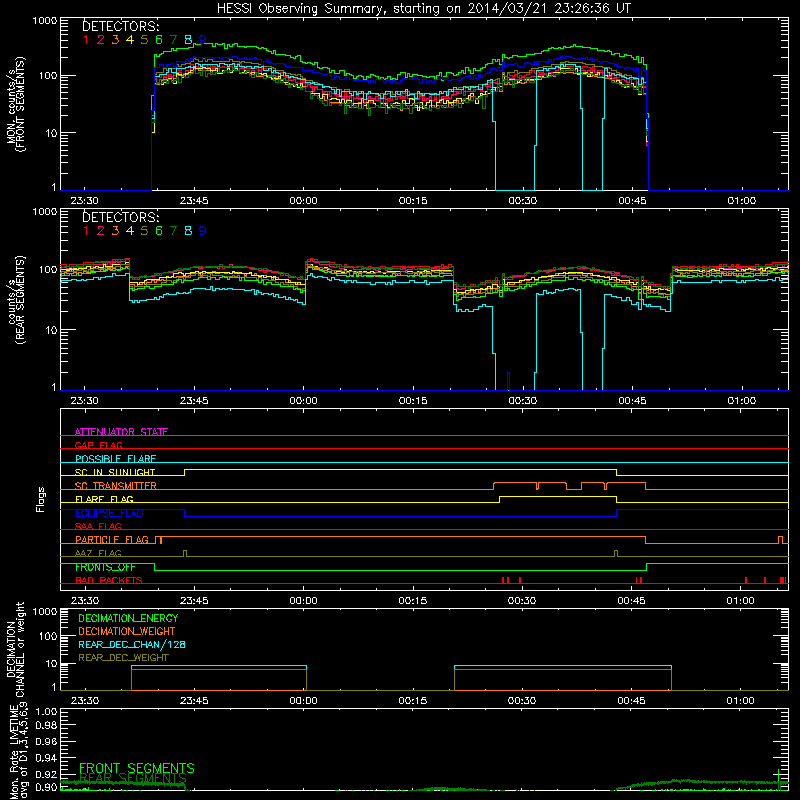The image size is (800, 800).
Task: Select detector 1 in front segments legend
Action: (86, 39)
